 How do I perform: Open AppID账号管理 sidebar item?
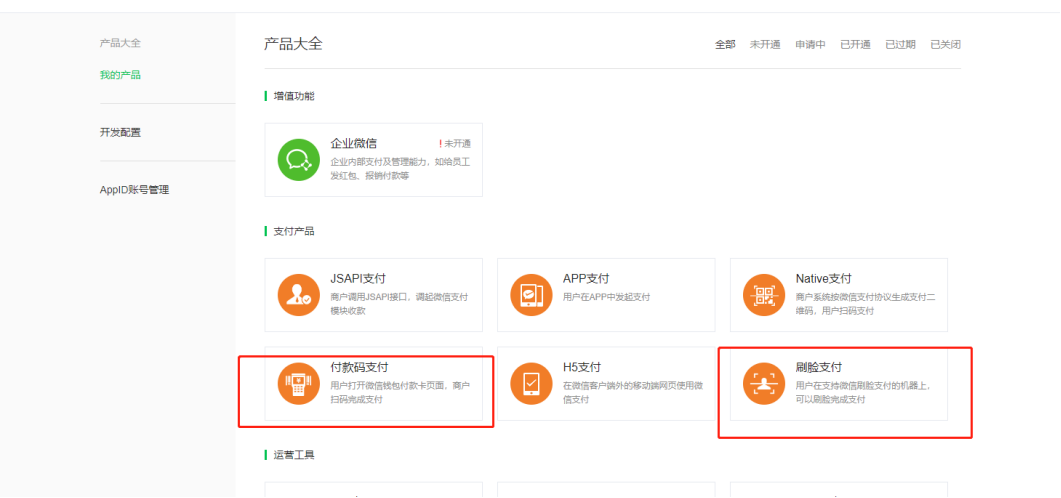tap(134, 189)
